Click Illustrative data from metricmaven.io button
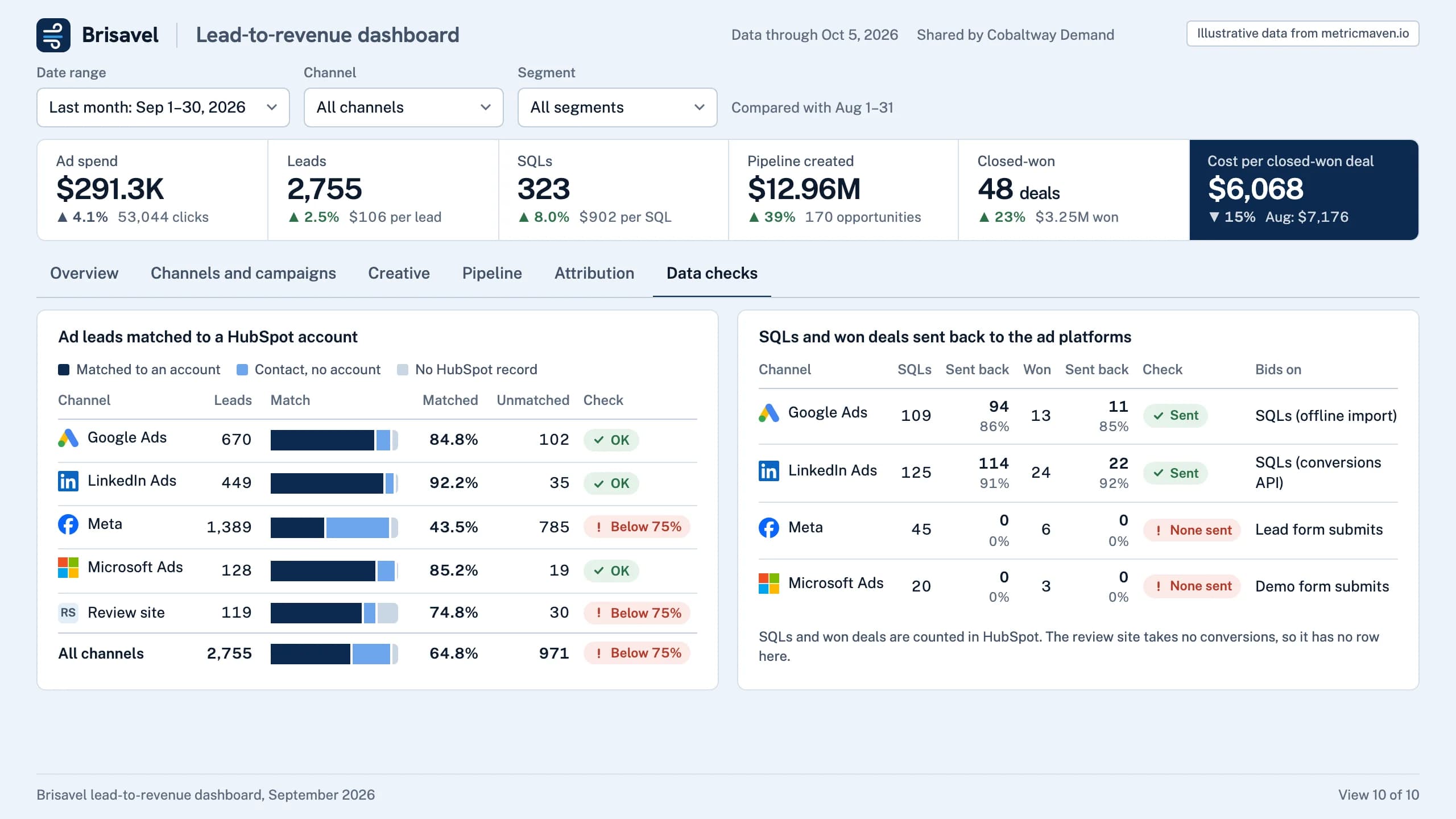The height and width of the screenshot is (819, 1456). point(1303,34)
